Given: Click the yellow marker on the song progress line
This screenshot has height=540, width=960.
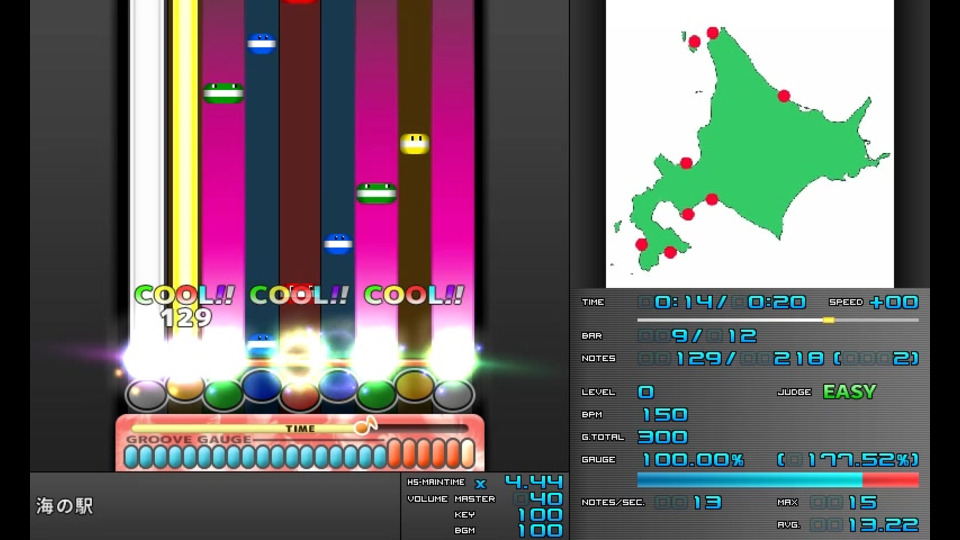Looking at the screenshot, I should (828, 320).
